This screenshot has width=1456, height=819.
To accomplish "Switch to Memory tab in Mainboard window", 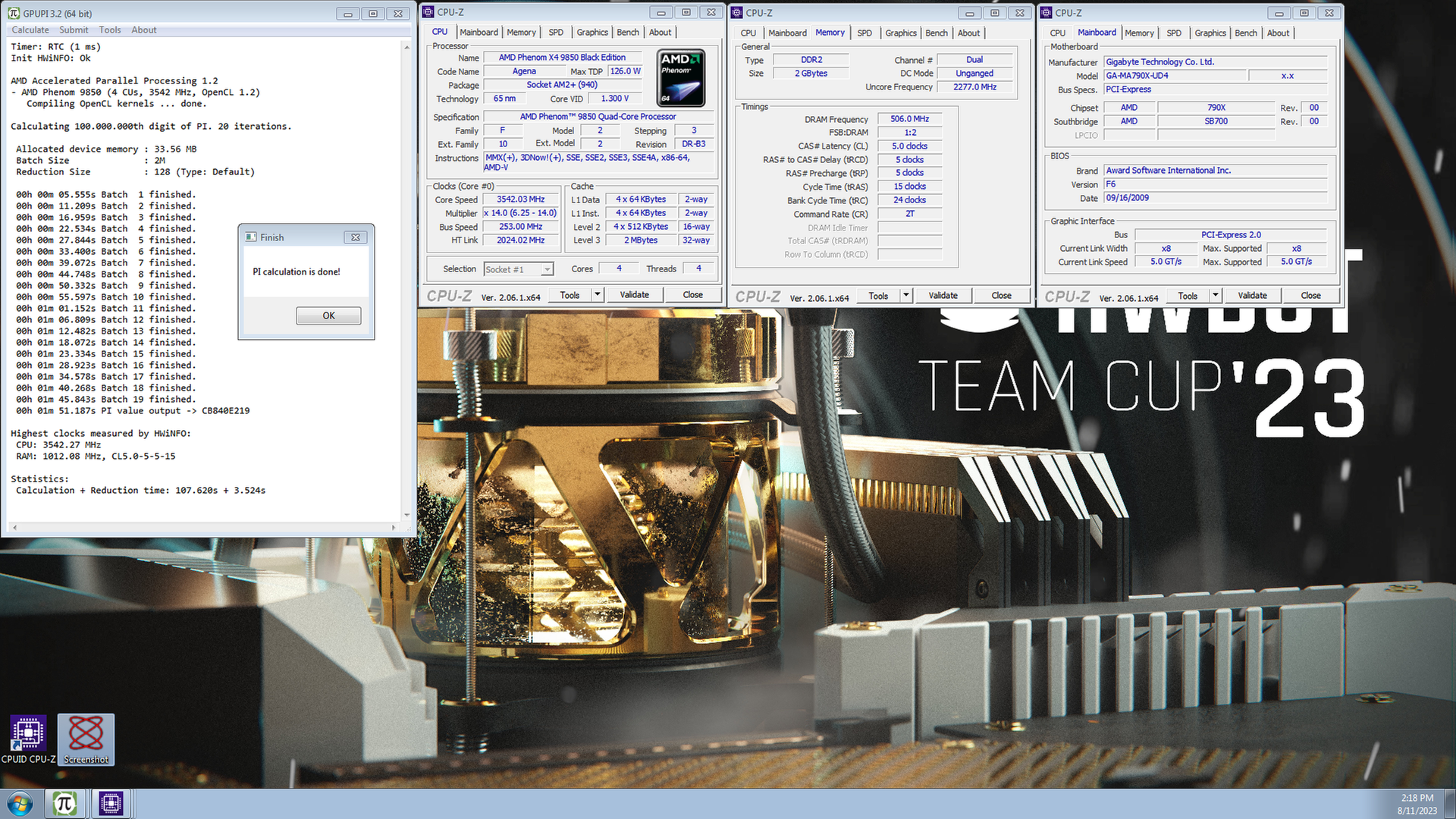I will pyautogui.click(x=1140, y=33).
